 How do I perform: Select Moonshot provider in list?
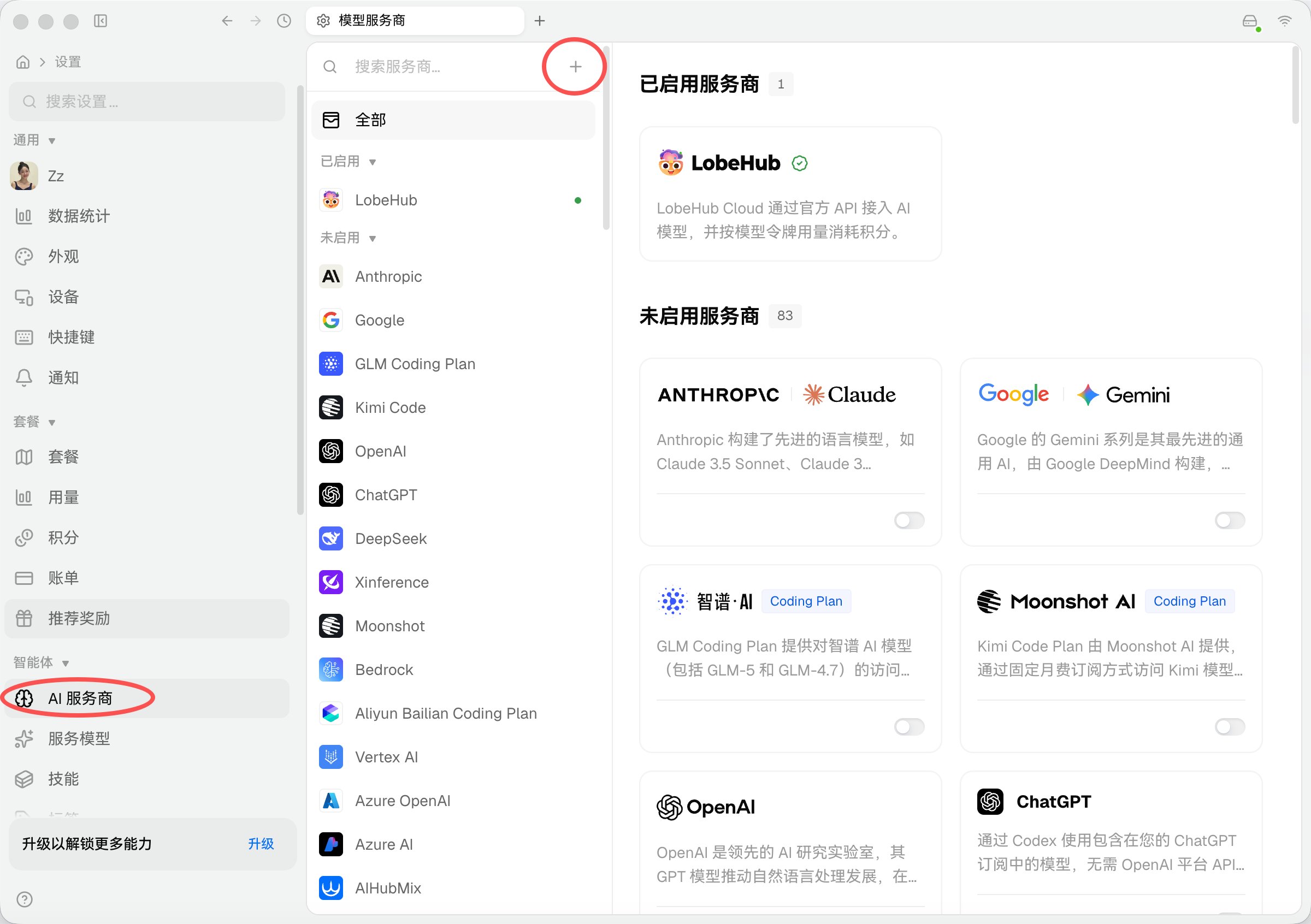(x=453, y=626)
